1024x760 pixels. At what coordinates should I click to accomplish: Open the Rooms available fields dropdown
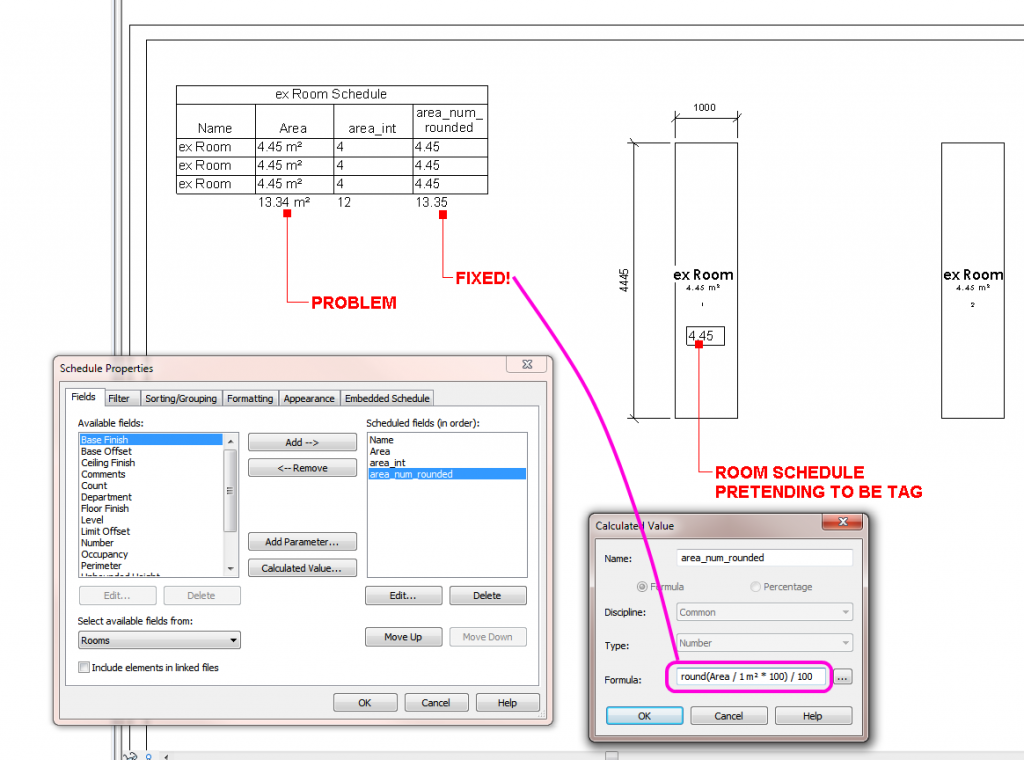tap(232, 640)
